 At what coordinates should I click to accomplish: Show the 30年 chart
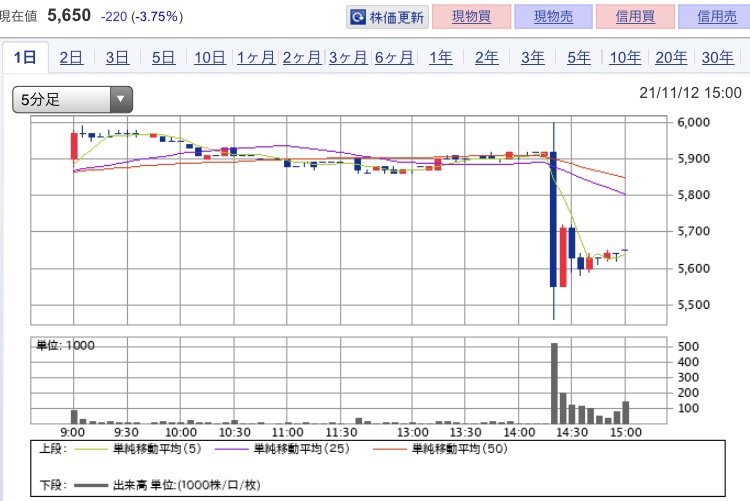[x=717, y=57]
